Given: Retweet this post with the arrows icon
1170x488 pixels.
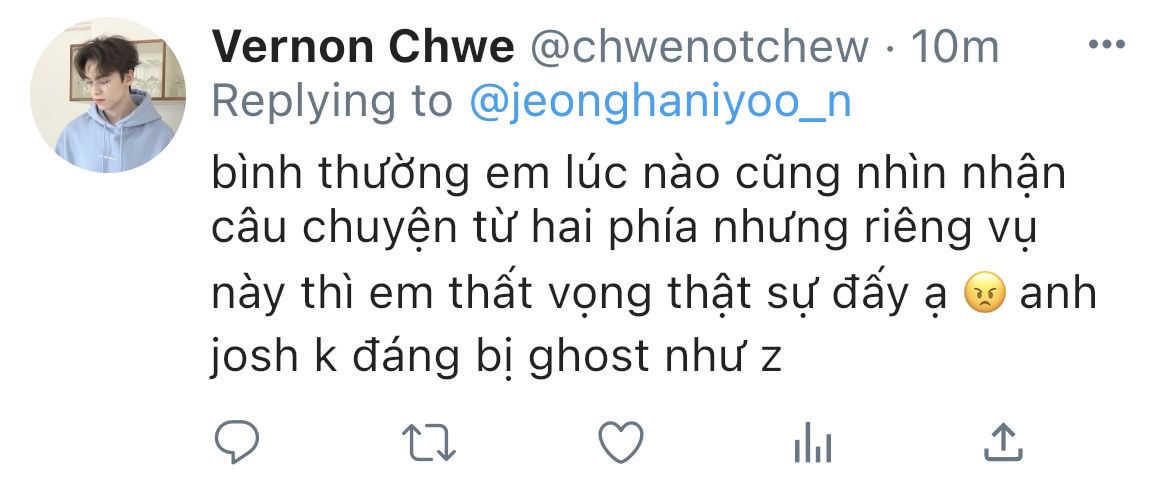Looking at the screenshot, I should click(429, 442).
